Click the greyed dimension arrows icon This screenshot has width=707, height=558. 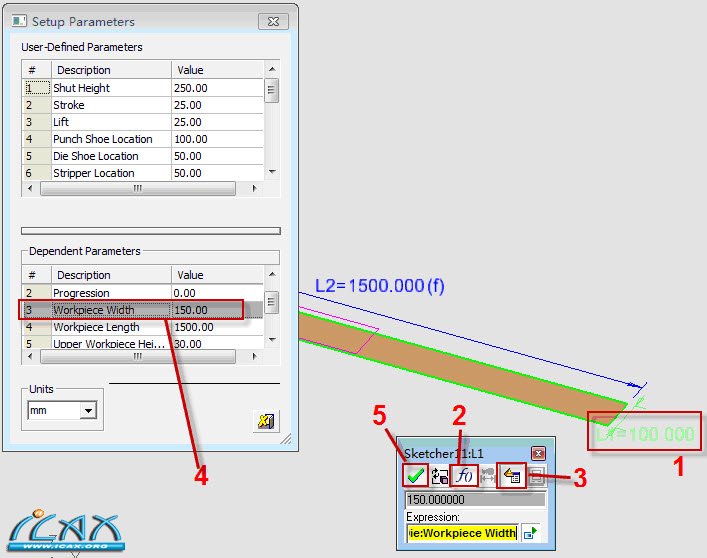pyautogui.click(x=487, y=476)
